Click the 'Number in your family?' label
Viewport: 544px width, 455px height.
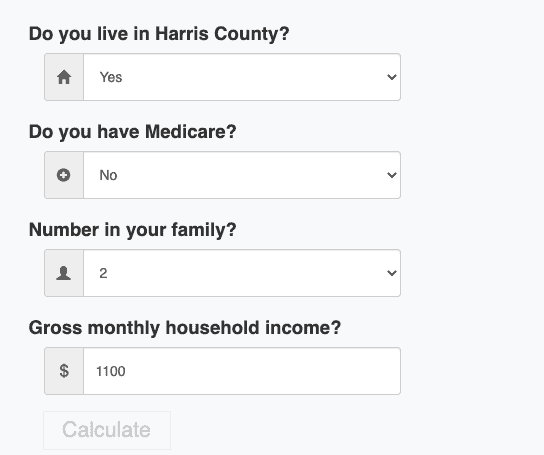point(133,230)
